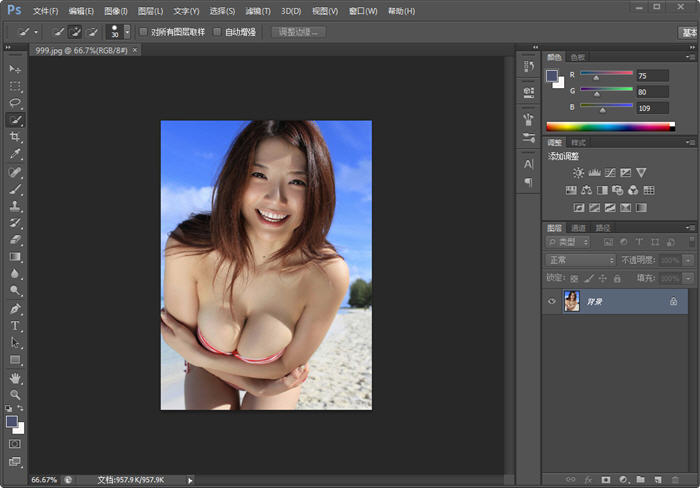
Task: Select the Rectangular Marquee tool
Action: click(x=15, y=86)
